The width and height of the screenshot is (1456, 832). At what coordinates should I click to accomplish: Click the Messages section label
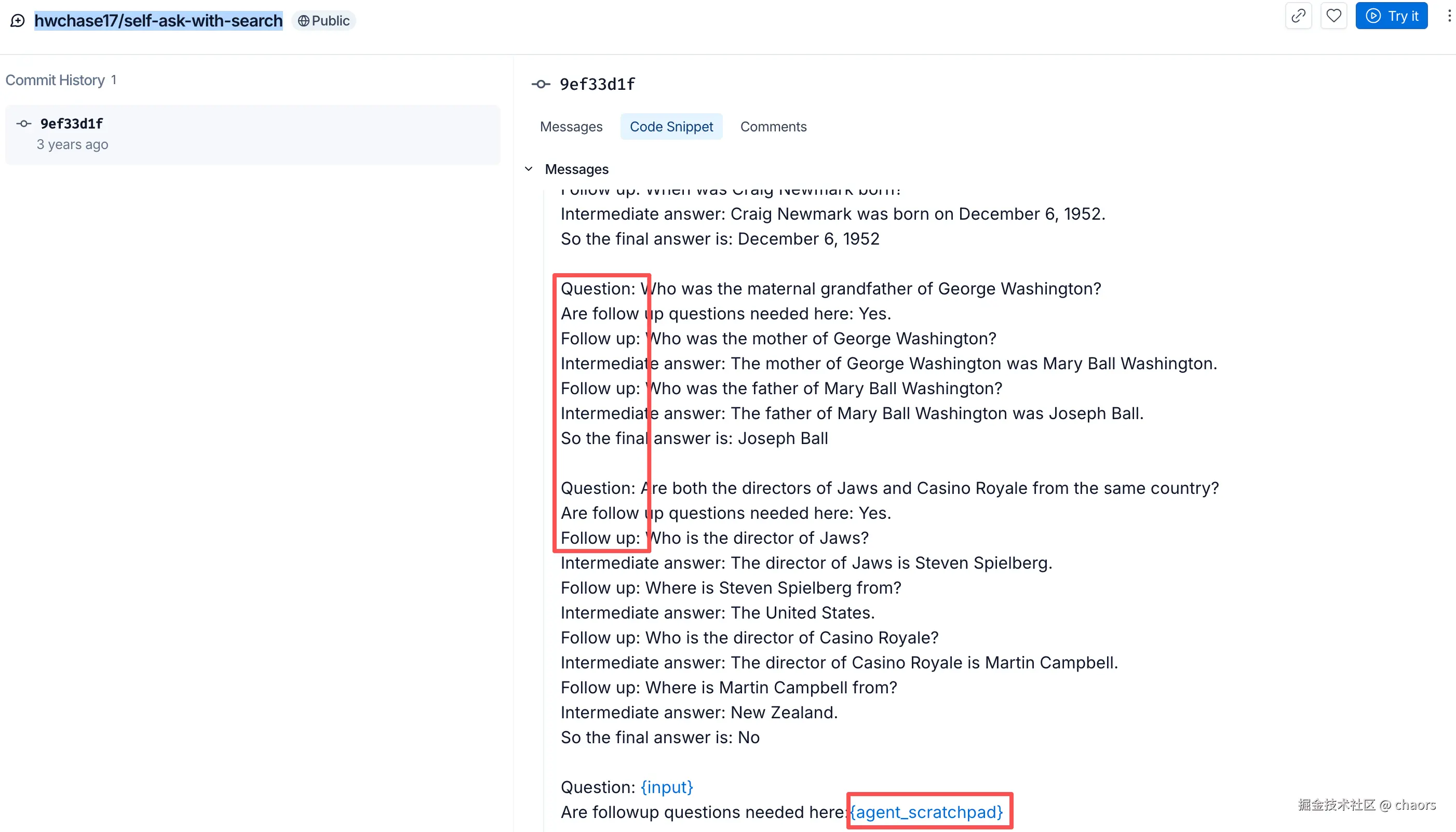(576, 169)
